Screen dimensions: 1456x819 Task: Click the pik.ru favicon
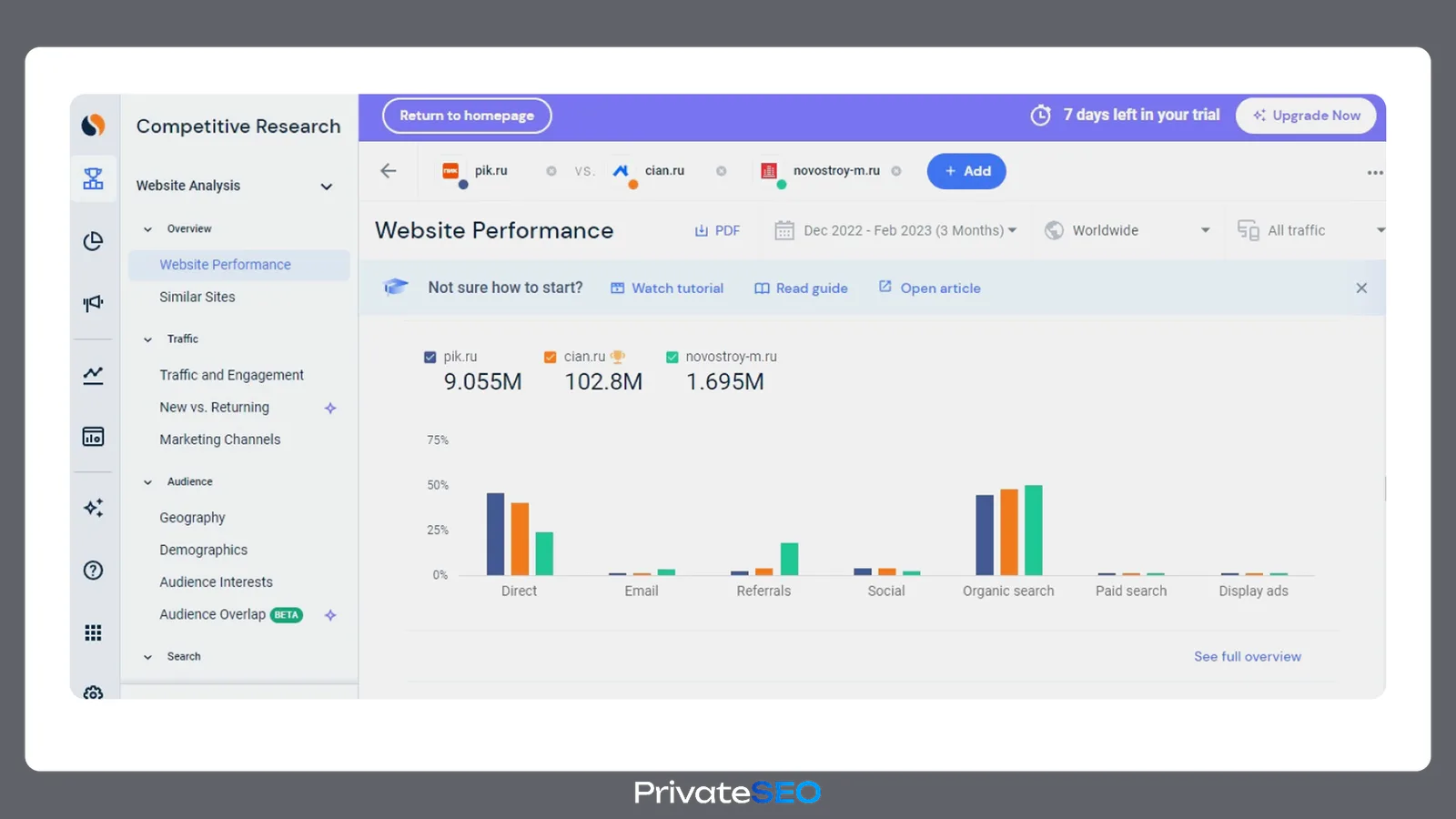tap(450, 170)
